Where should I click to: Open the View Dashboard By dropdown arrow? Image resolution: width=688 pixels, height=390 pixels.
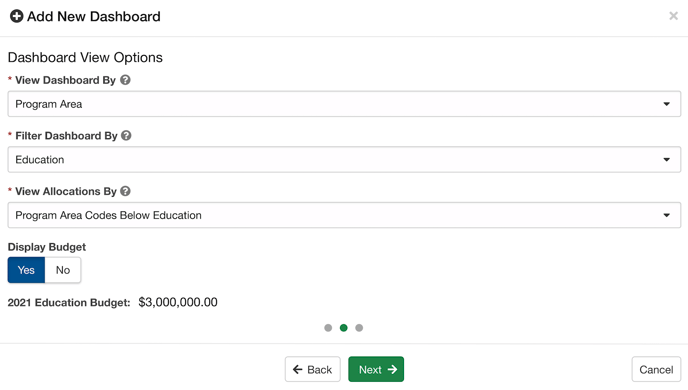[x=666, y=104]
